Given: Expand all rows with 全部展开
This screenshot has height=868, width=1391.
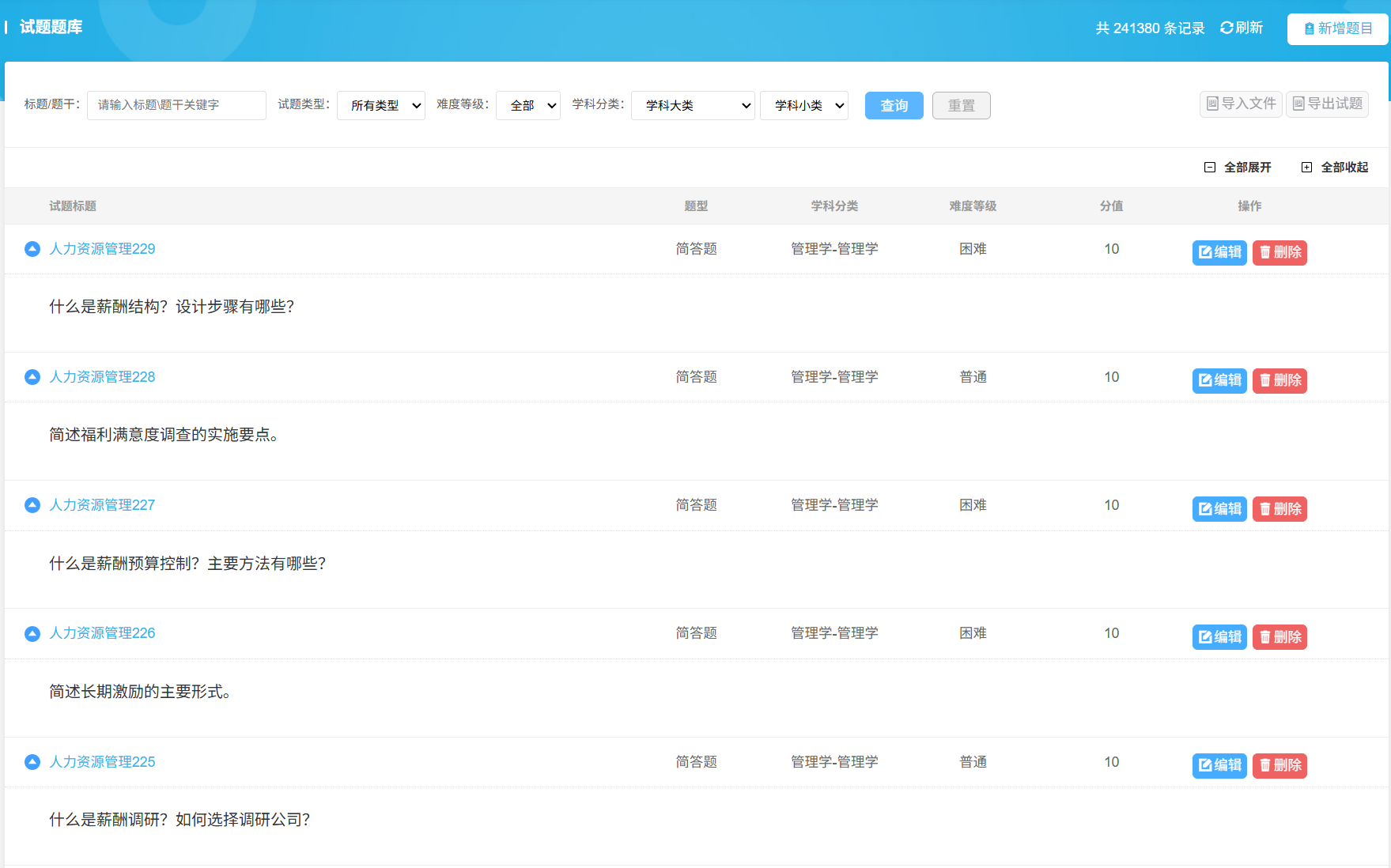Looking at the screenshot, I should [1238, 167].
